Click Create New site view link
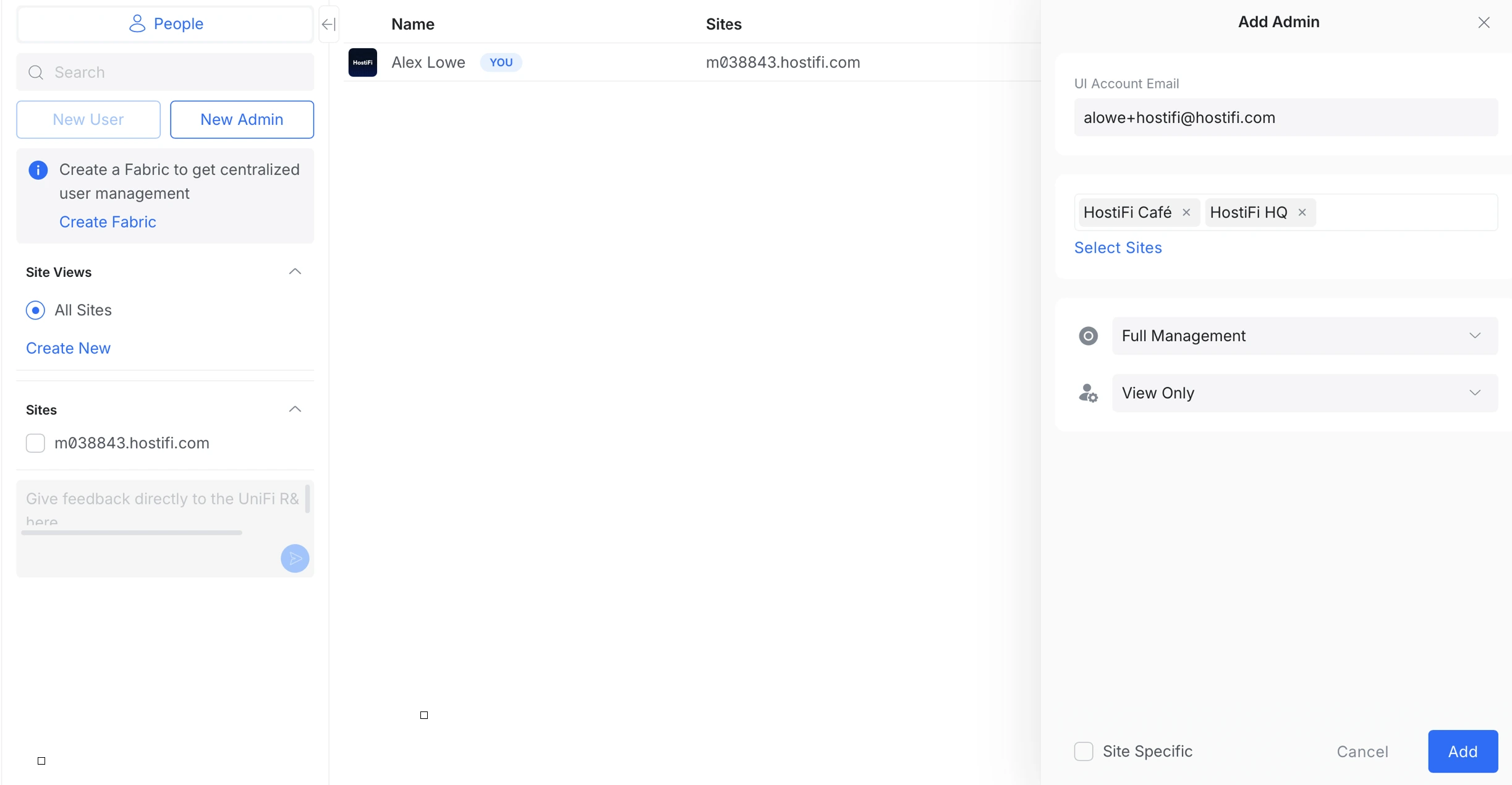This screenshot has height=785, width=1512. pyautogui.click(x=68, y=348)
